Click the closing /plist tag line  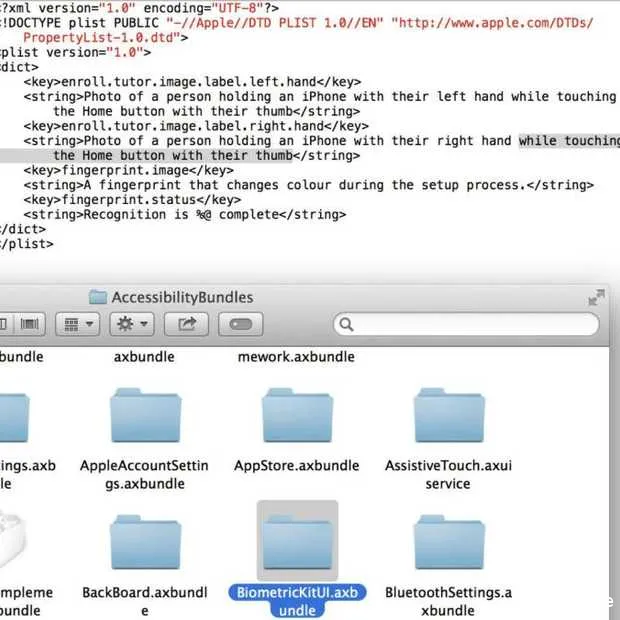(26, 244)
